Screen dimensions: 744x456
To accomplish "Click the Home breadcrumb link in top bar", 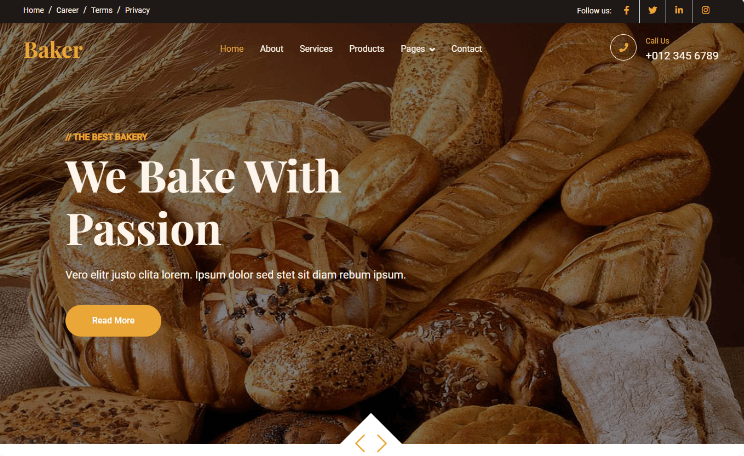I will (33, 10).
